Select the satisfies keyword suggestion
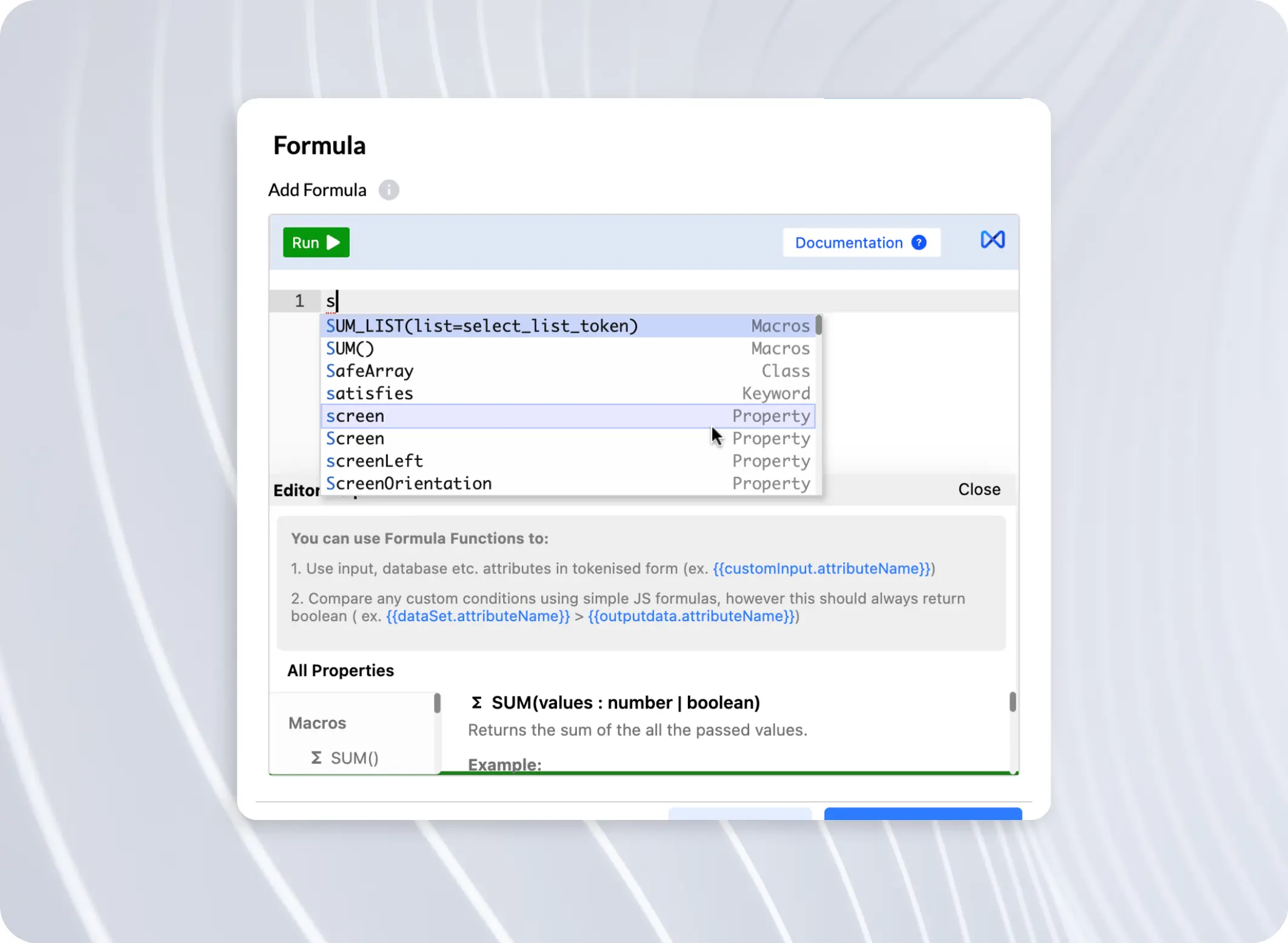This screenshot has height=943, width=1288. pyautogui.click(x=370, y=393)
